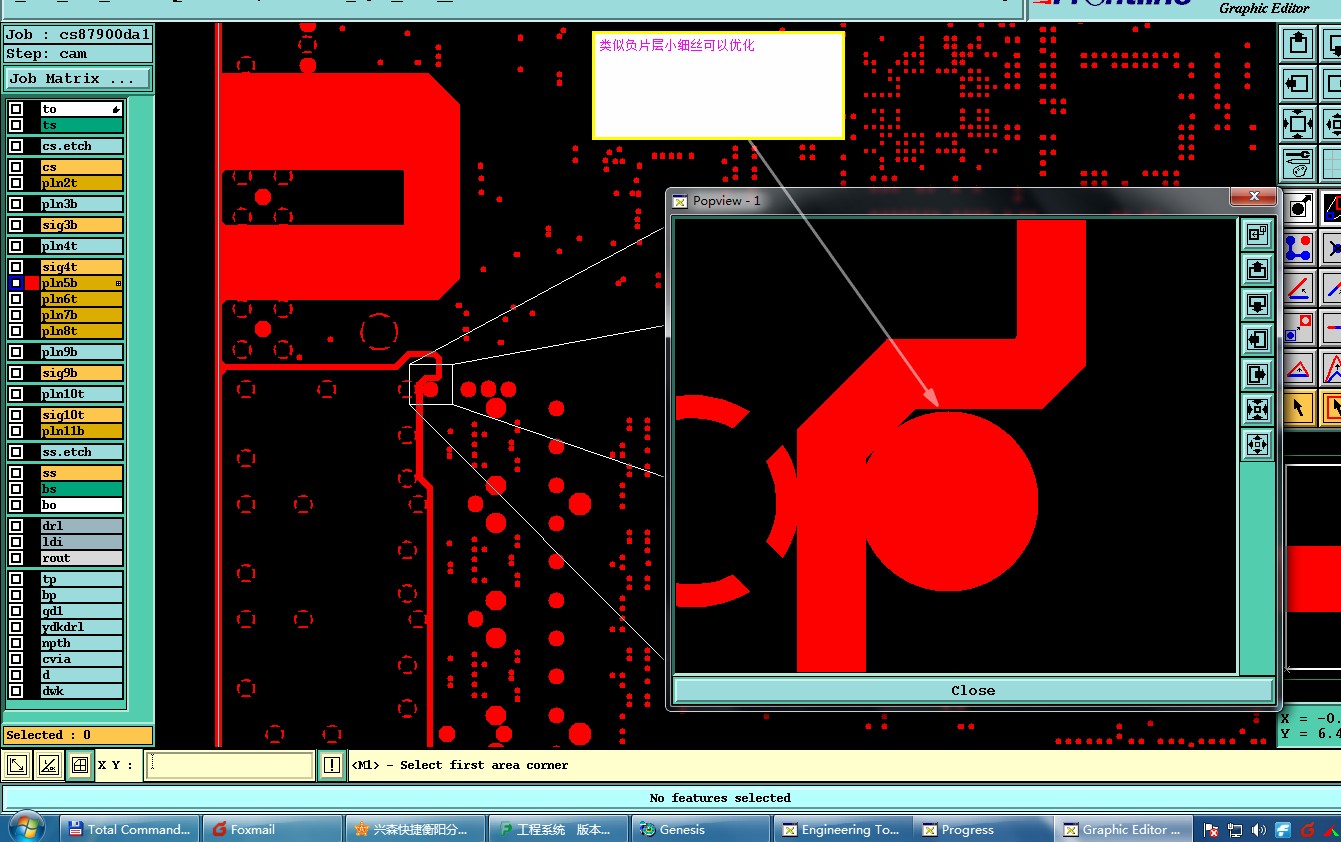1341x842 pixels.
Task: Click the diagonal arrow coordinate mode icon
Action: tap(17, 766)
